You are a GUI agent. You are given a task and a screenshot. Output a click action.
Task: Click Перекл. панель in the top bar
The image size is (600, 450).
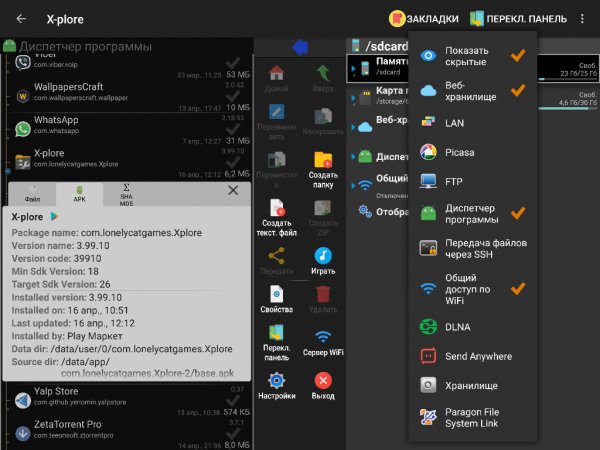click(518, 18)
